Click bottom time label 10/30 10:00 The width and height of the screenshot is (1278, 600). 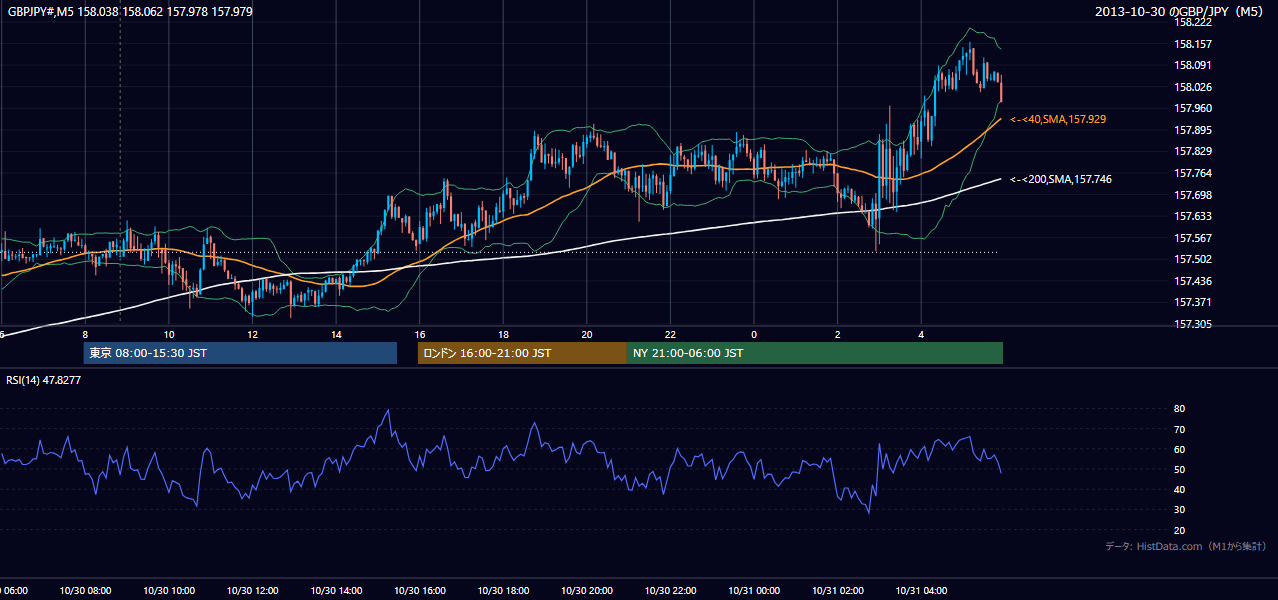click(x=169, y=591)
